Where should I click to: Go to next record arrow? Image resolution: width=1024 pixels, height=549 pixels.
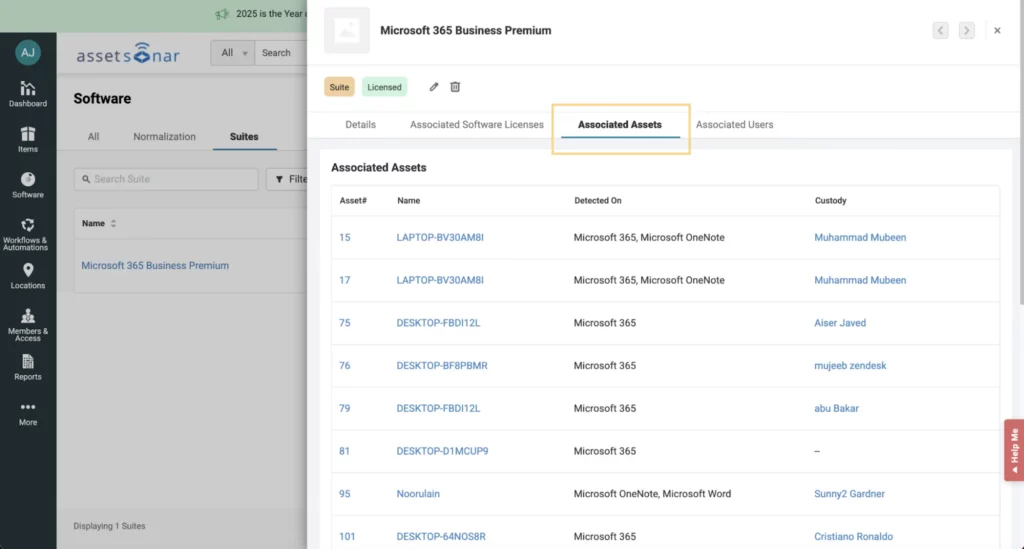[x=967, y=30]
